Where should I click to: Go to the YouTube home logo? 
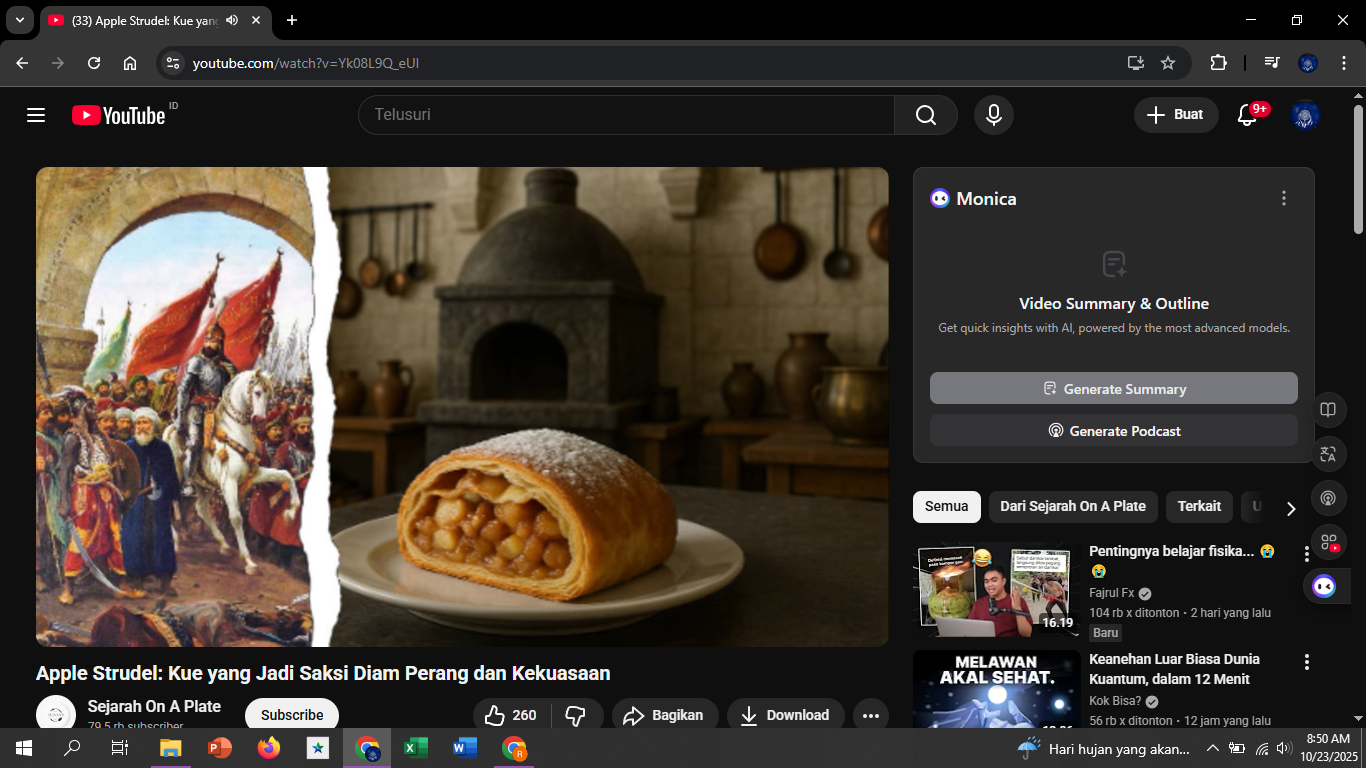click(118, 115)
